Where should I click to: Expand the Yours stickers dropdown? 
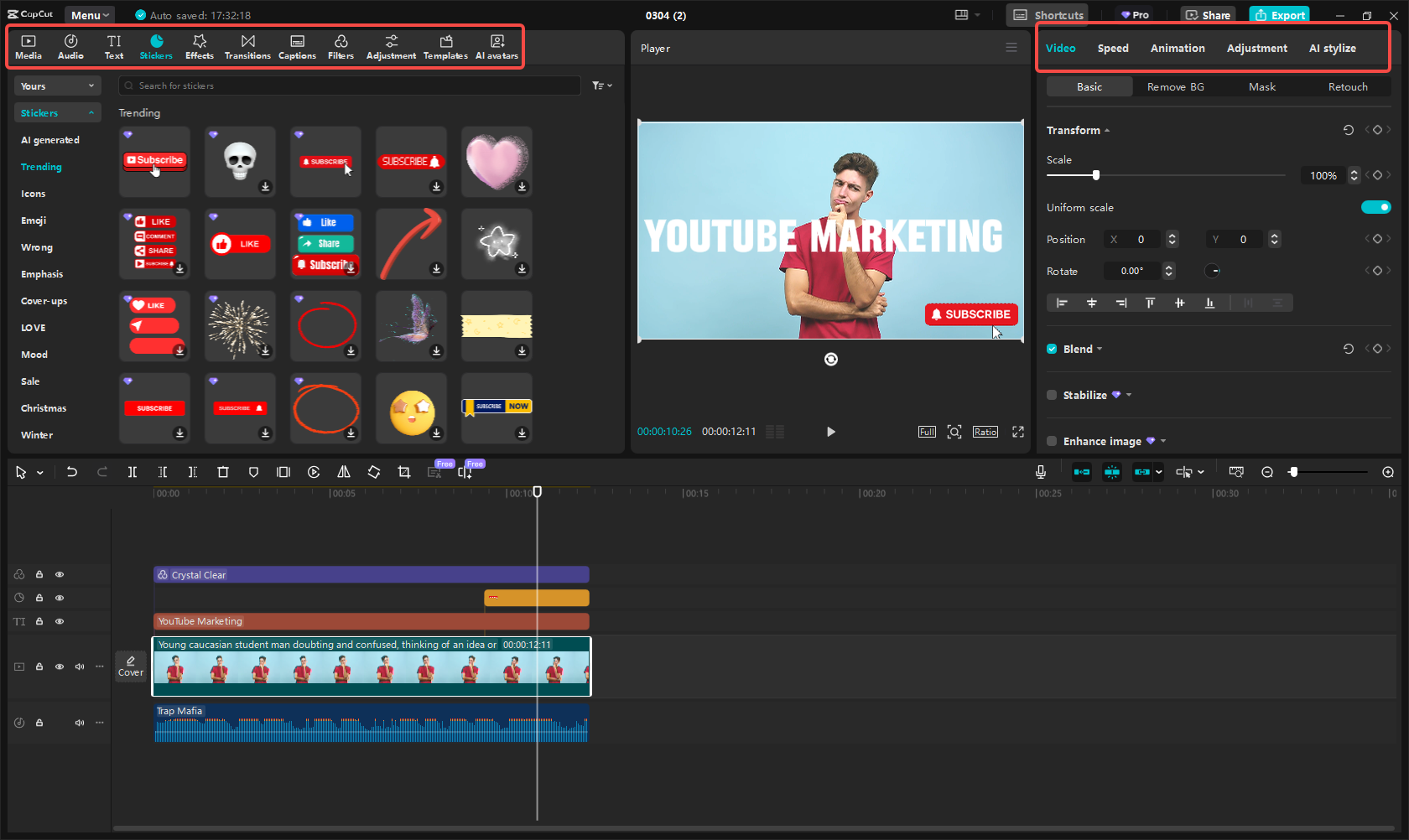(57, 86)
